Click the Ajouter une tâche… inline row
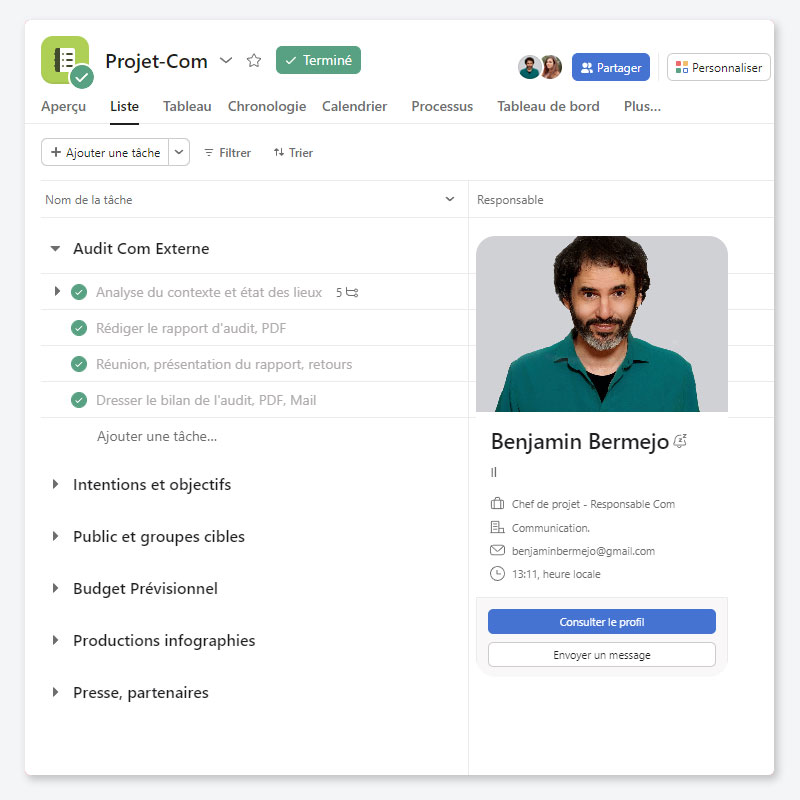The height and width of the screenshot is (800, 800). [x=157, y=436]
